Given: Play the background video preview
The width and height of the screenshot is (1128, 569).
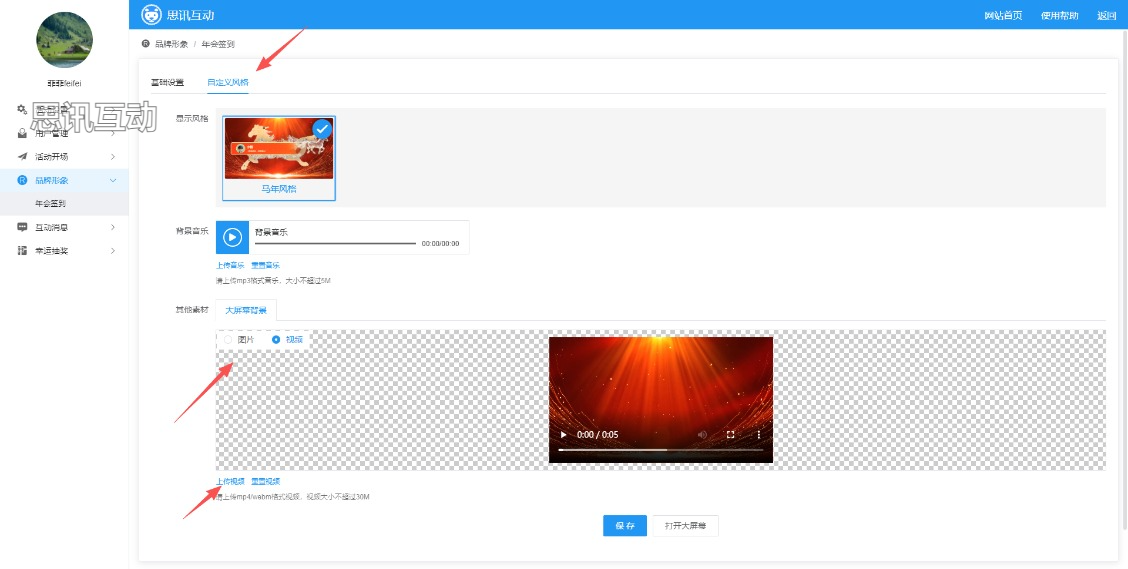Looking at the screenshot, I should click(x=563, y=435).
